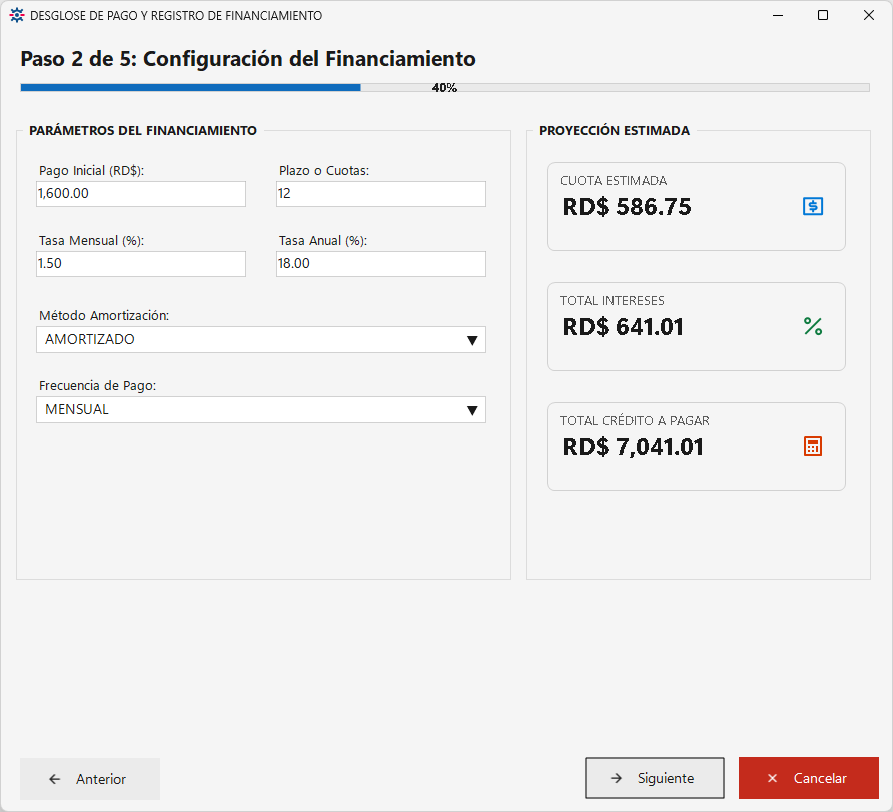The image size is (893, 812).
Task: Click the TOTAL INTERESES label
Action: (x=612, y=301)
